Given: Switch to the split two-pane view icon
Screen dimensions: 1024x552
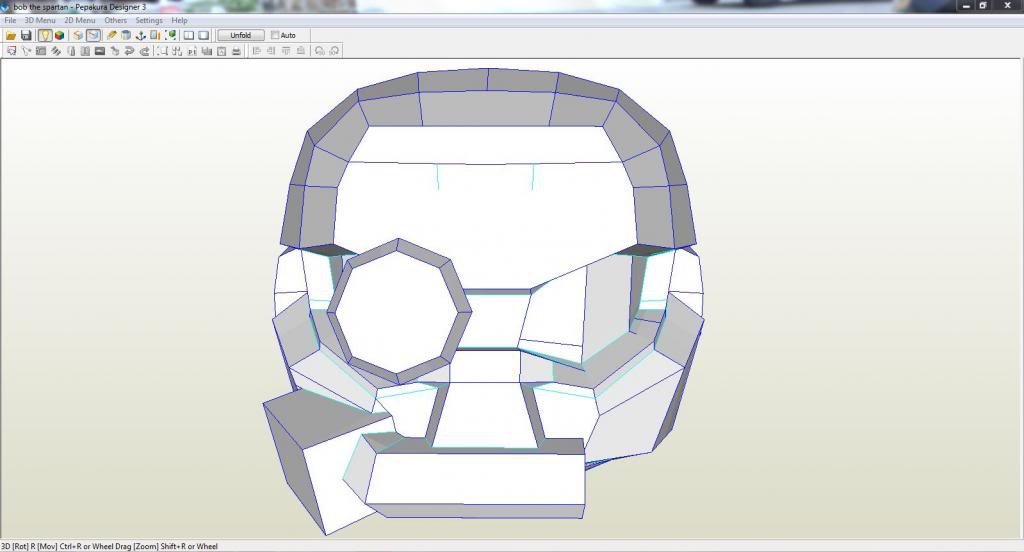Looking at the screenshot, I should coord(189,35).
